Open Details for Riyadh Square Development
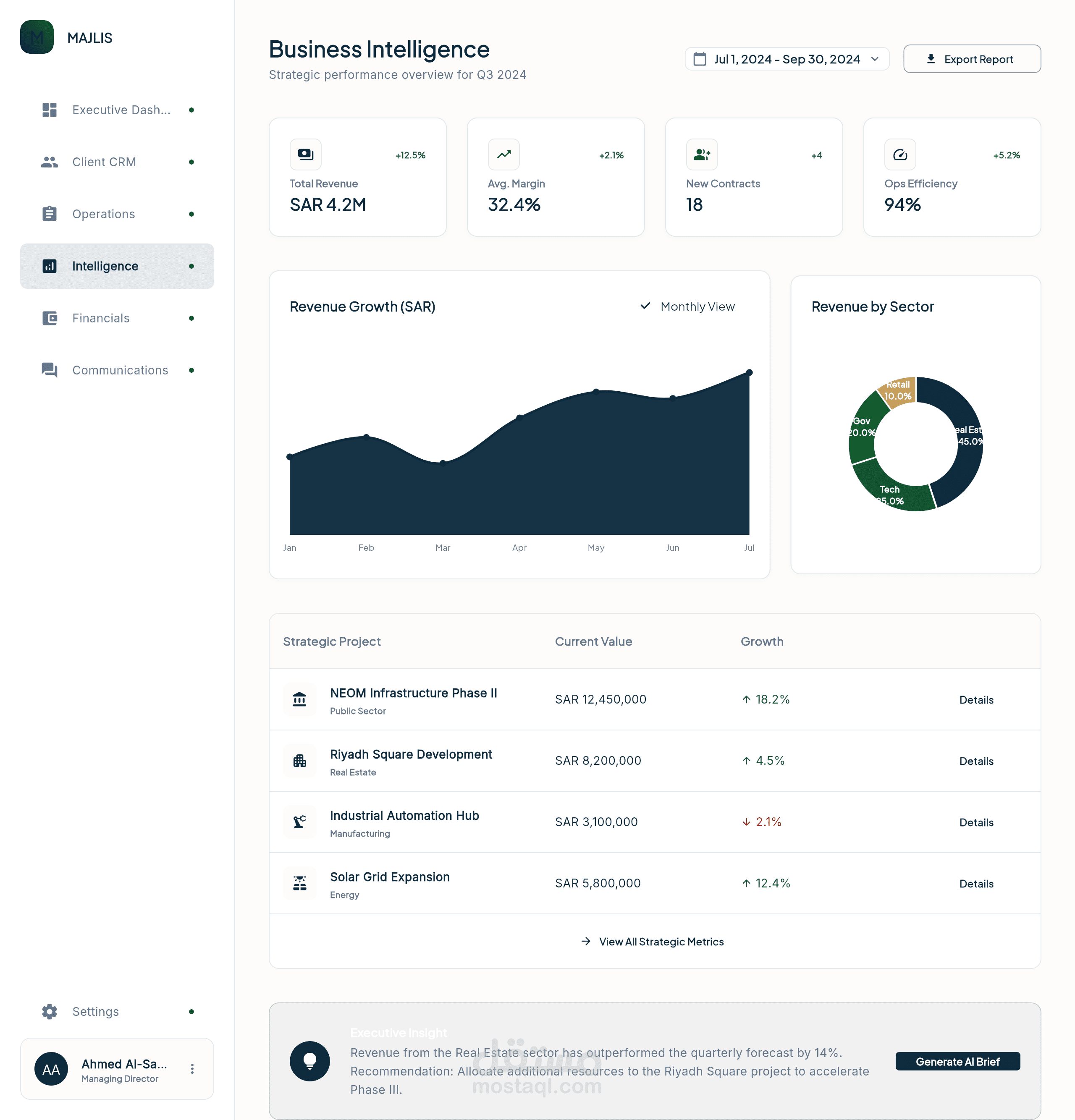 click(975, 761)
